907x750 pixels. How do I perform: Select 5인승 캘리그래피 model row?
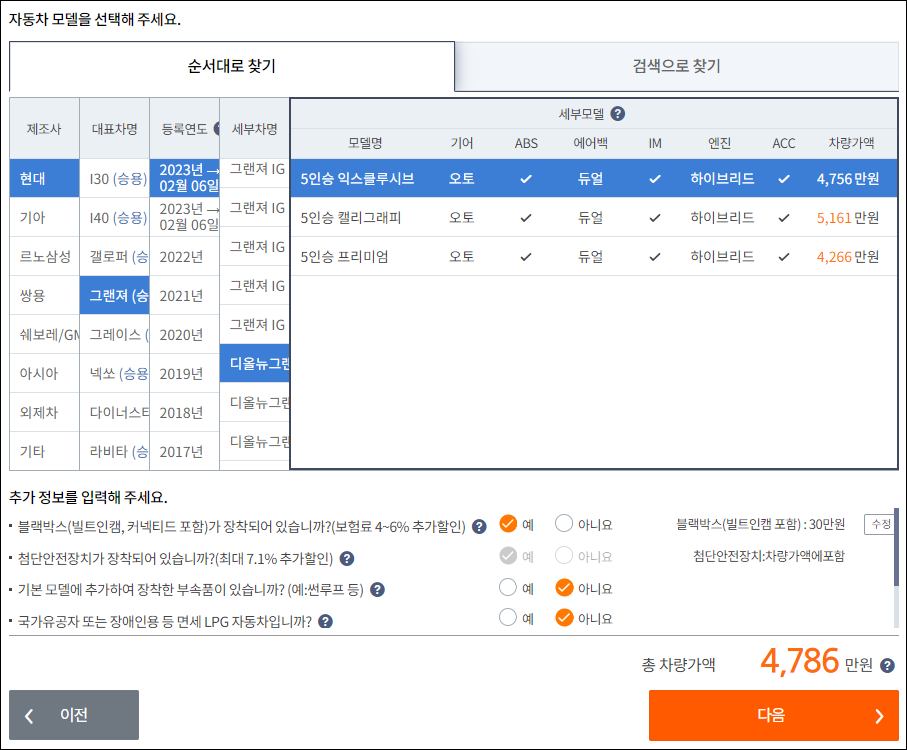click(593, 217)
